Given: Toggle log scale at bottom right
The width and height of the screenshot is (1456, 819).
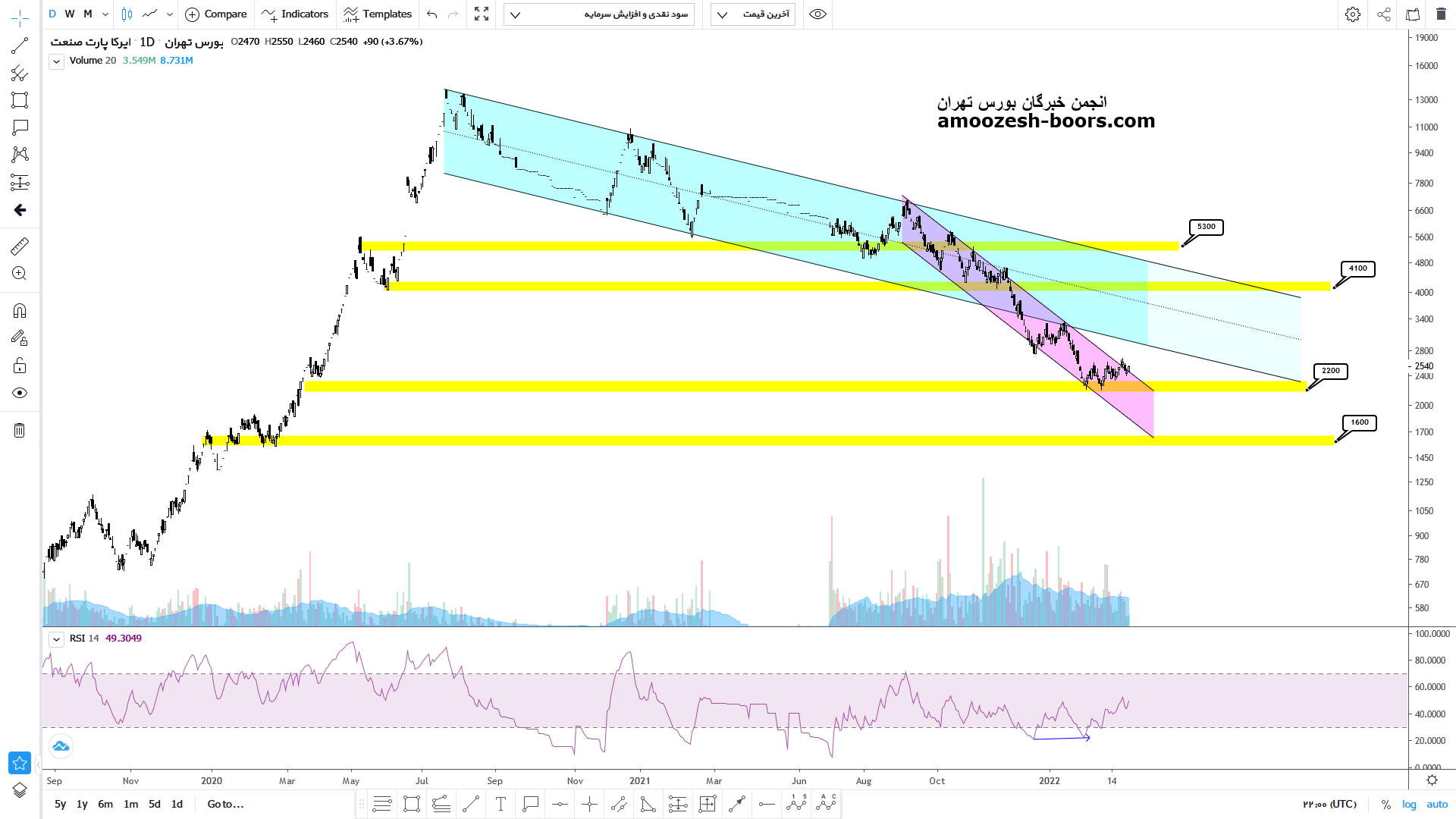Looking at the screenshot, I should 1409,805.
